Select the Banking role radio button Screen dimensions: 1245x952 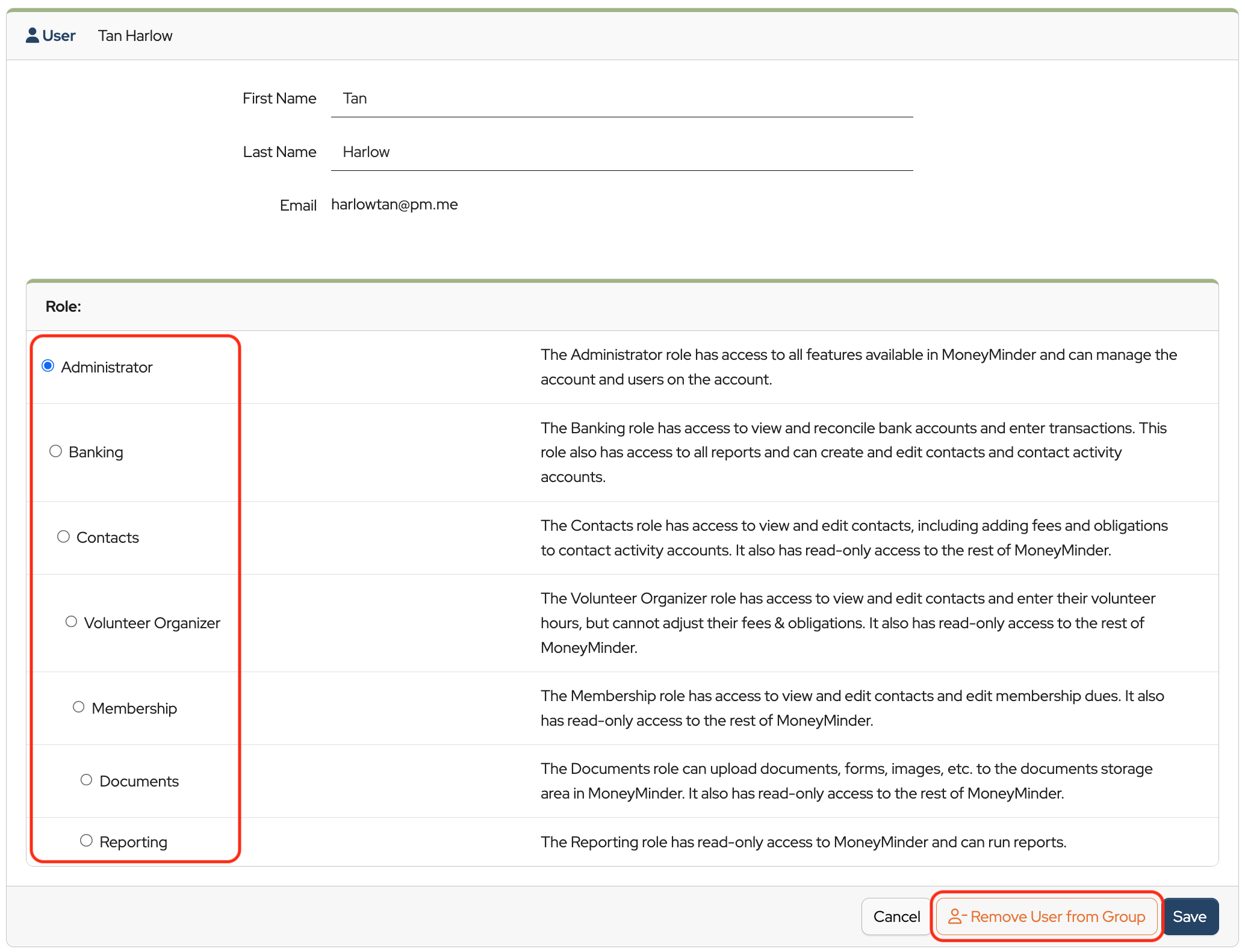click(x=55, y=451)
